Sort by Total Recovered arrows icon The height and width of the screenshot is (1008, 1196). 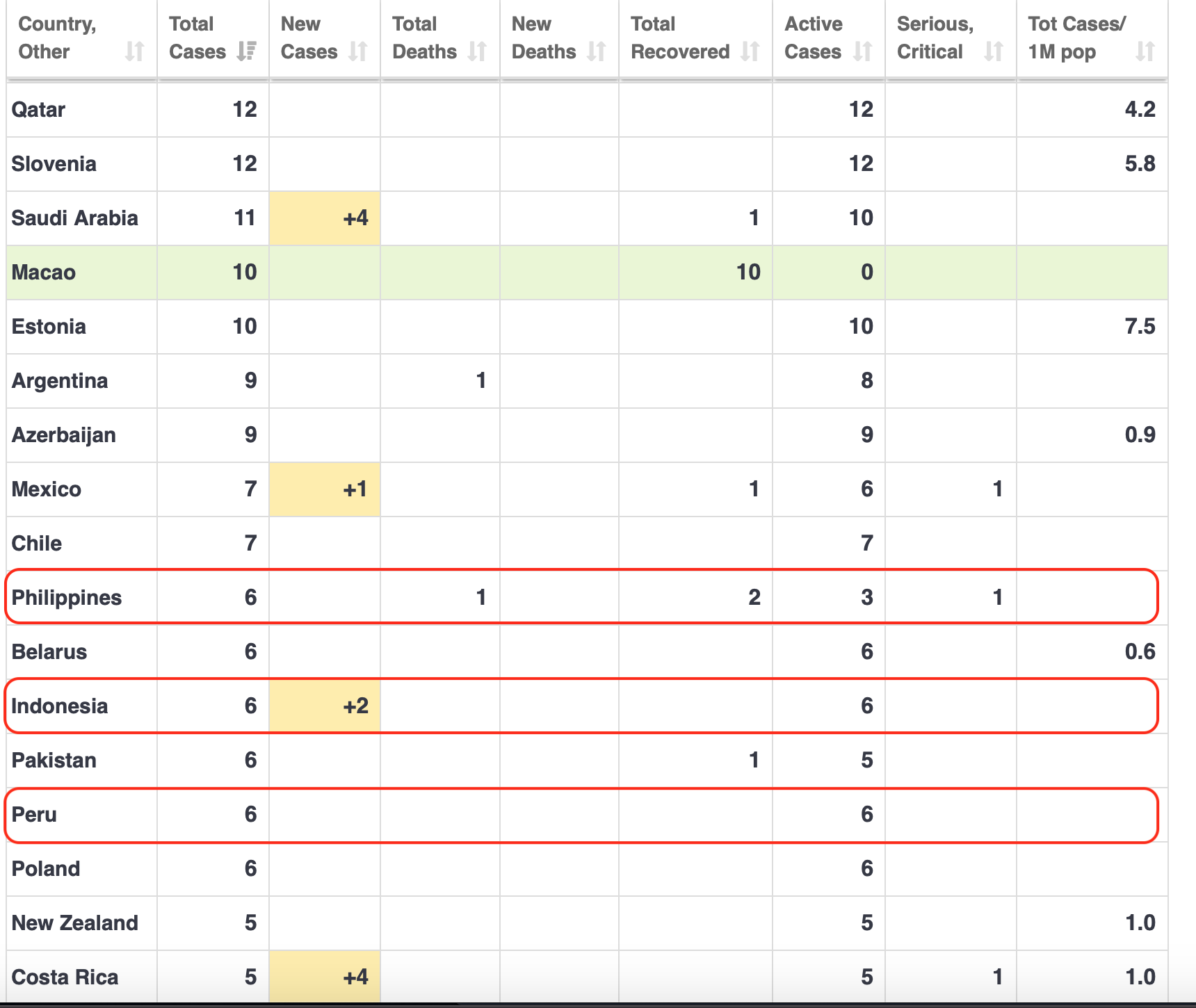coord(750,51)
